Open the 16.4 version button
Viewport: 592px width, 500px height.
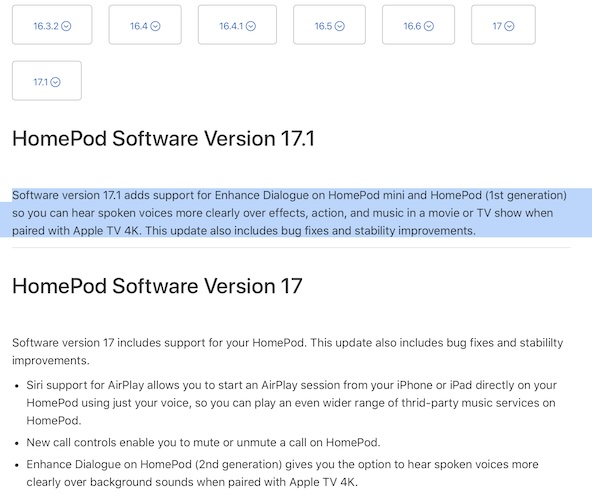point(145,25)
